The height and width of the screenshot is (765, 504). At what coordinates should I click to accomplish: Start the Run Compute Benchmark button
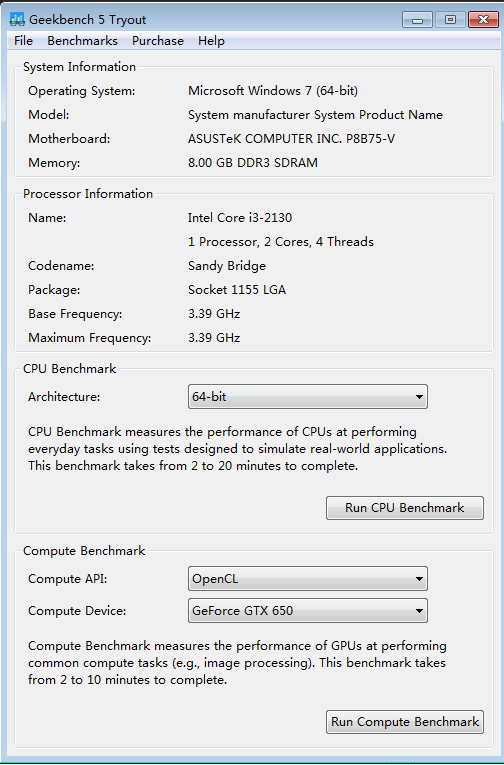click(x=405, y=722)
